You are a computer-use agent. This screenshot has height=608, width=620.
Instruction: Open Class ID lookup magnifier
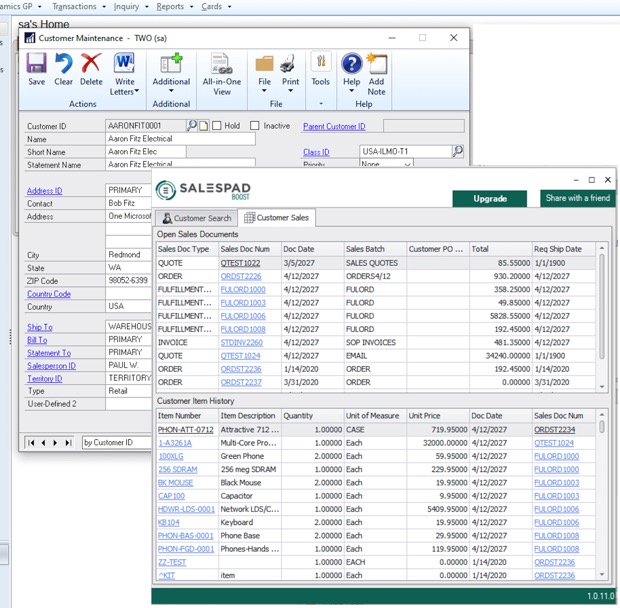(x=457, y=151)
